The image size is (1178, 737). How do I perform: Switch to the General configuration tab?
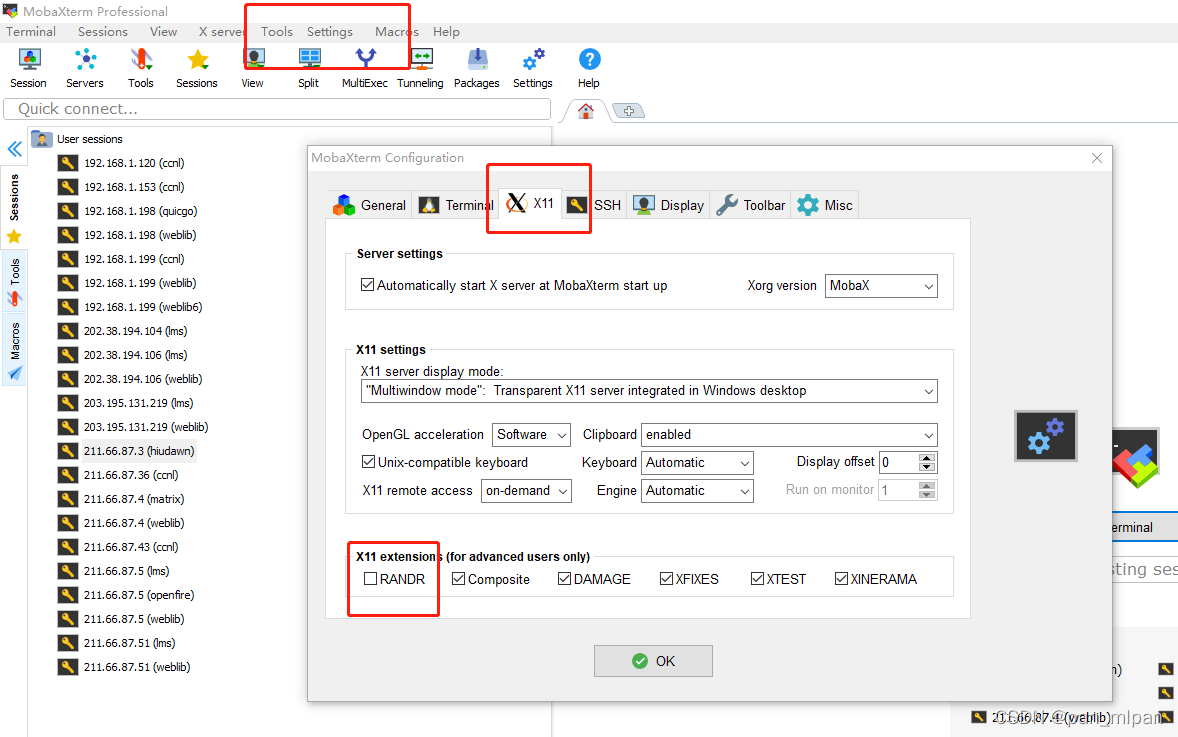click(x=370, y=205)
